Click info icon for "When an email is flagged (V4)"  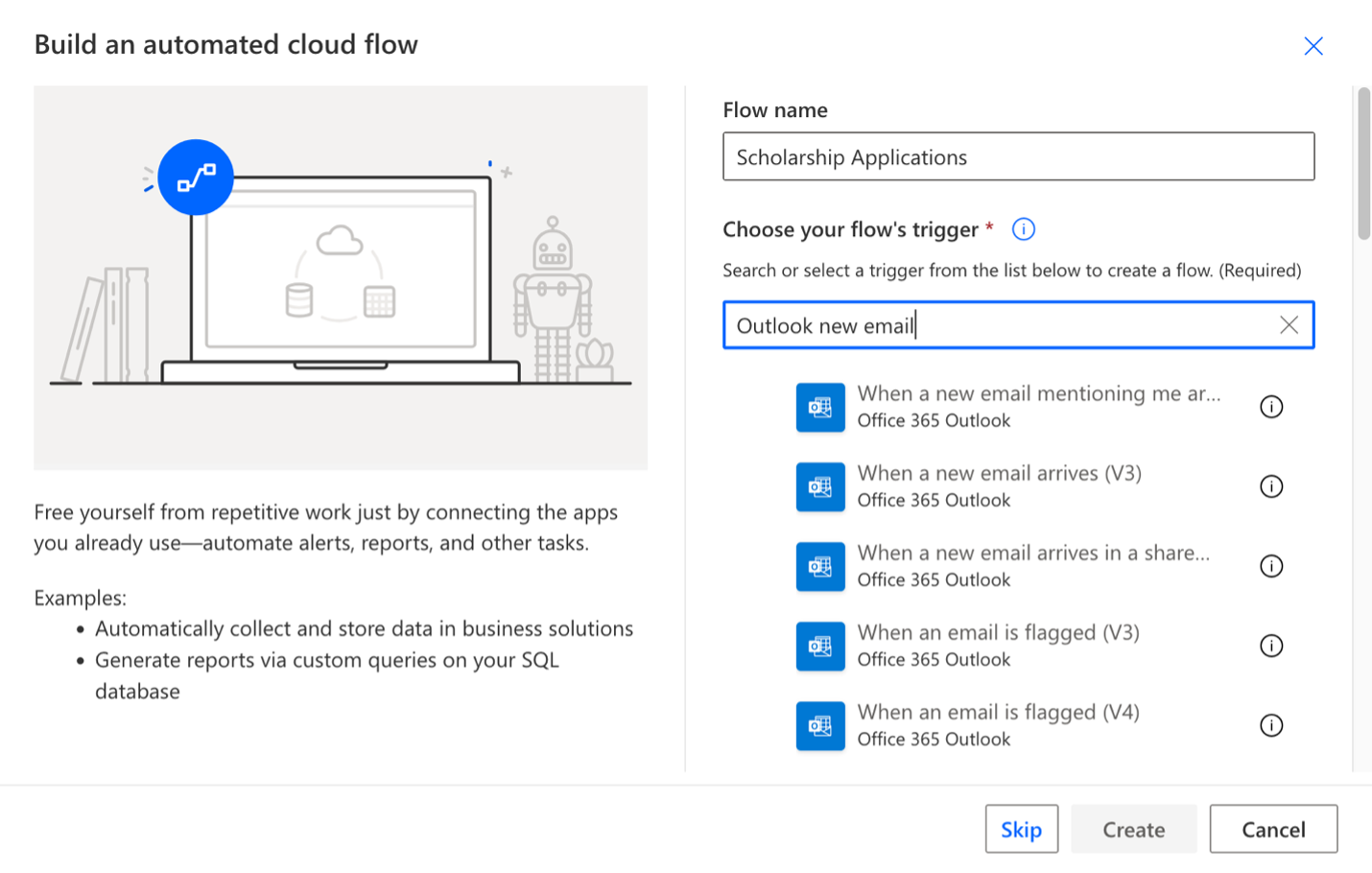[x=1271, y=725]
